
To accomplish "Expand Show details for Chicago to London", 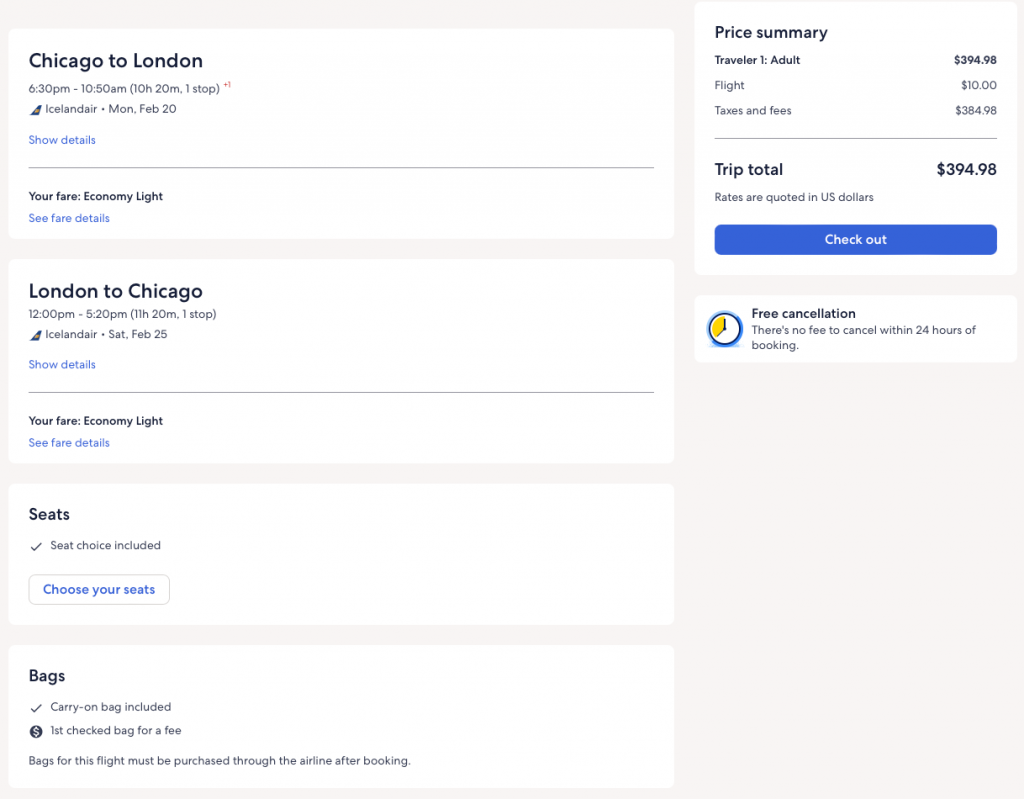I will [x=62, y=140].
